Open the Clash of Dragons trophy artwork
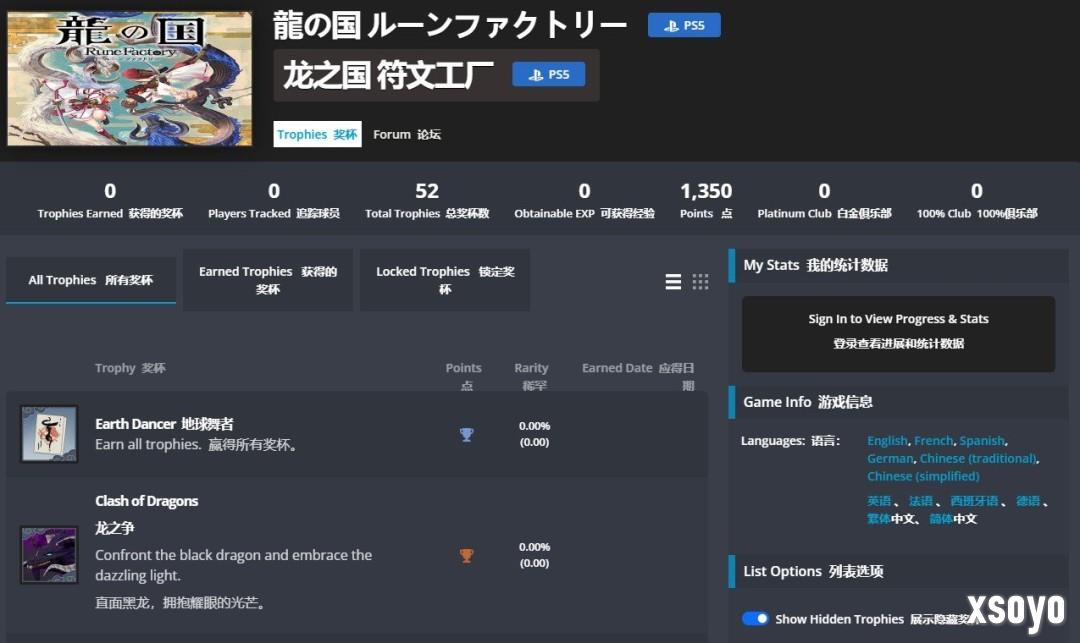This screenshot has width=1080, height=643. [x=48, y=555]
